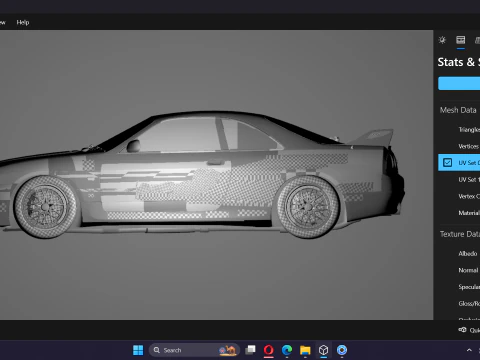Open the Environment & Lighting sun icon tab
This screenshot has height=360, width=480.
442,40
